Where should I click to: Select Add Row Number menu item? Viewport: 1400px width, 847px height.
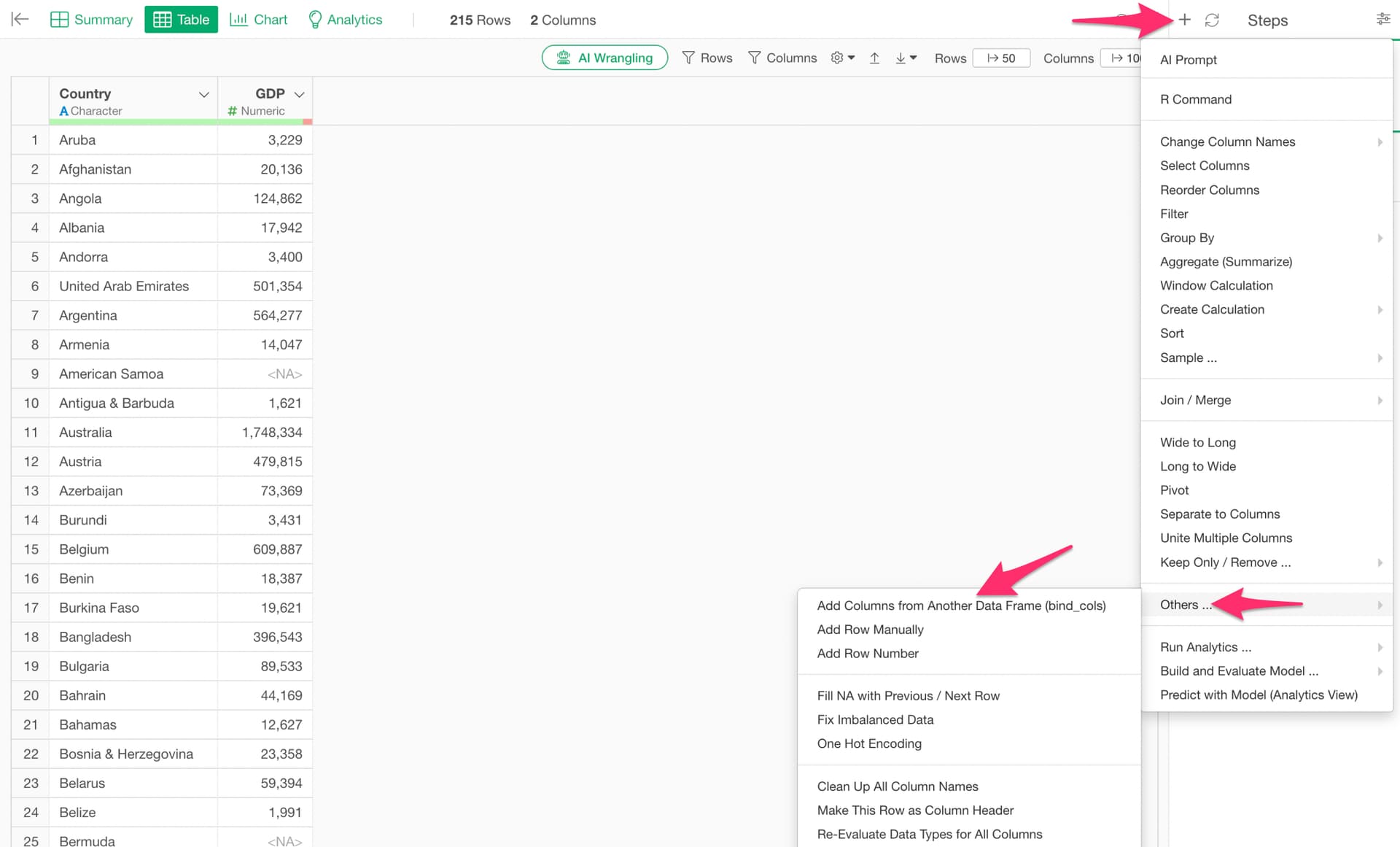click(867, 654)
